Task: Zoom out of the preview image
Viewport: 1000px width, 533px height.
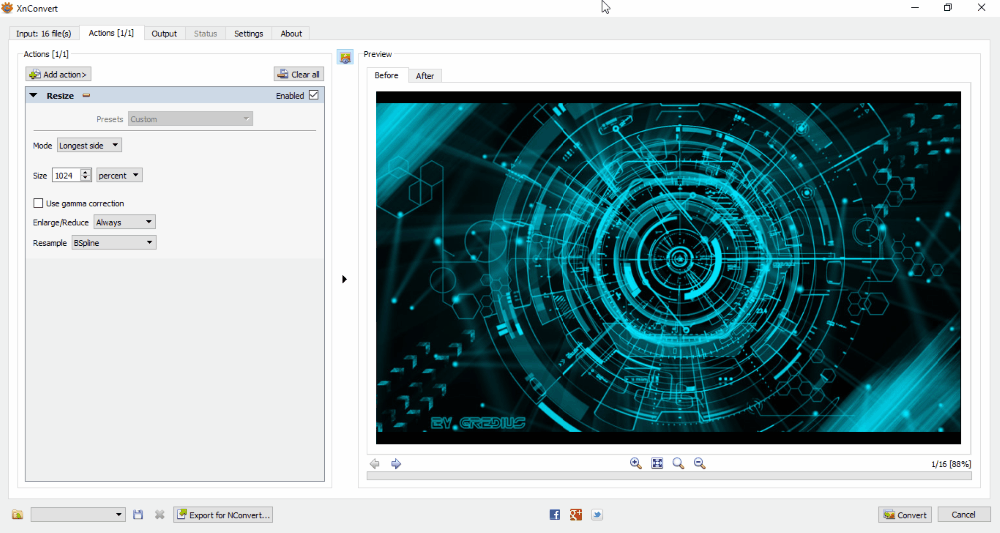Action: click(x=700, y=464)
